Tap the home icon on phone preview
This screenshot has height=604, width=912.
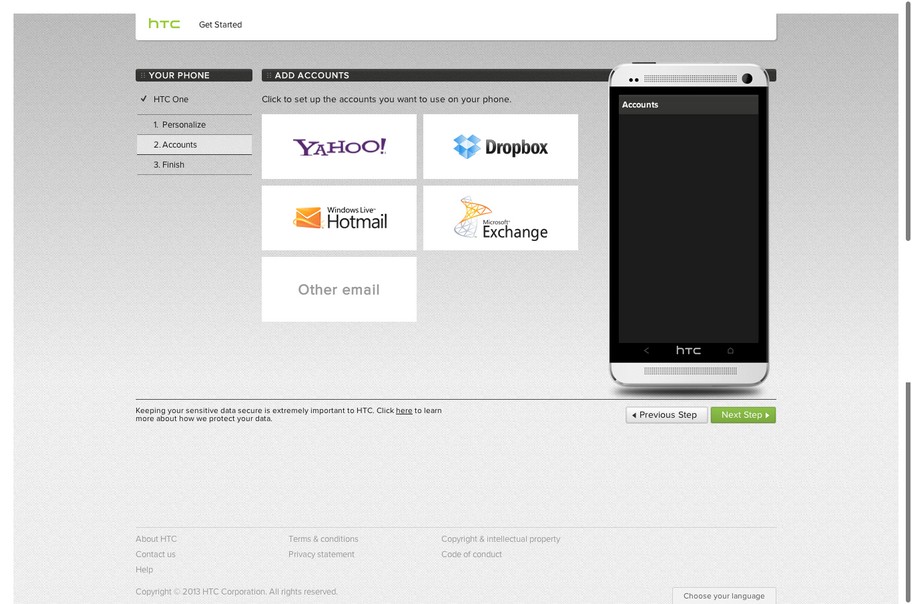pos(731,350)
